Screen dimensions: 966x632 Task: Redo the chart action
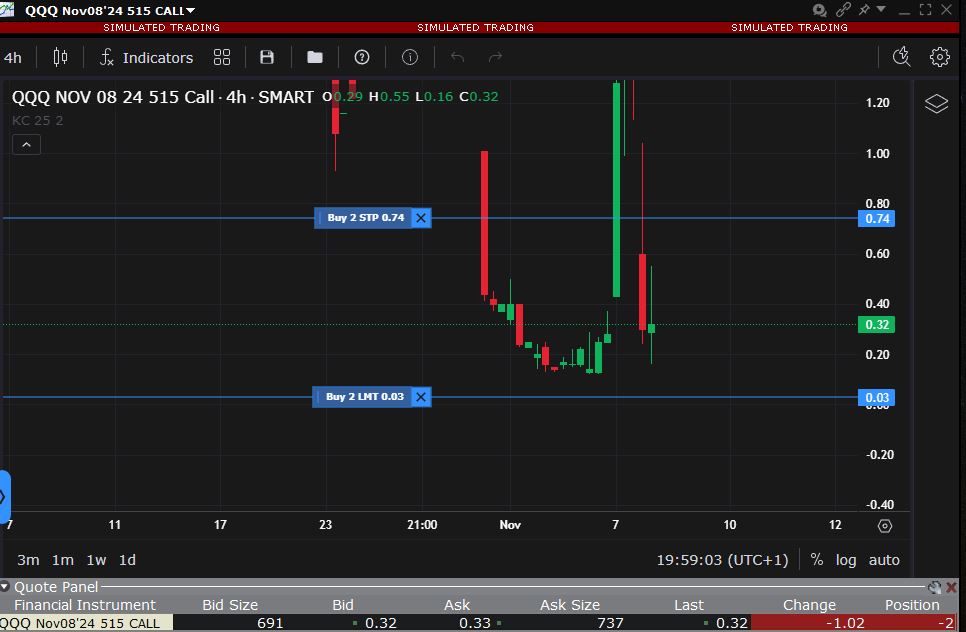(x=495, y=57)
